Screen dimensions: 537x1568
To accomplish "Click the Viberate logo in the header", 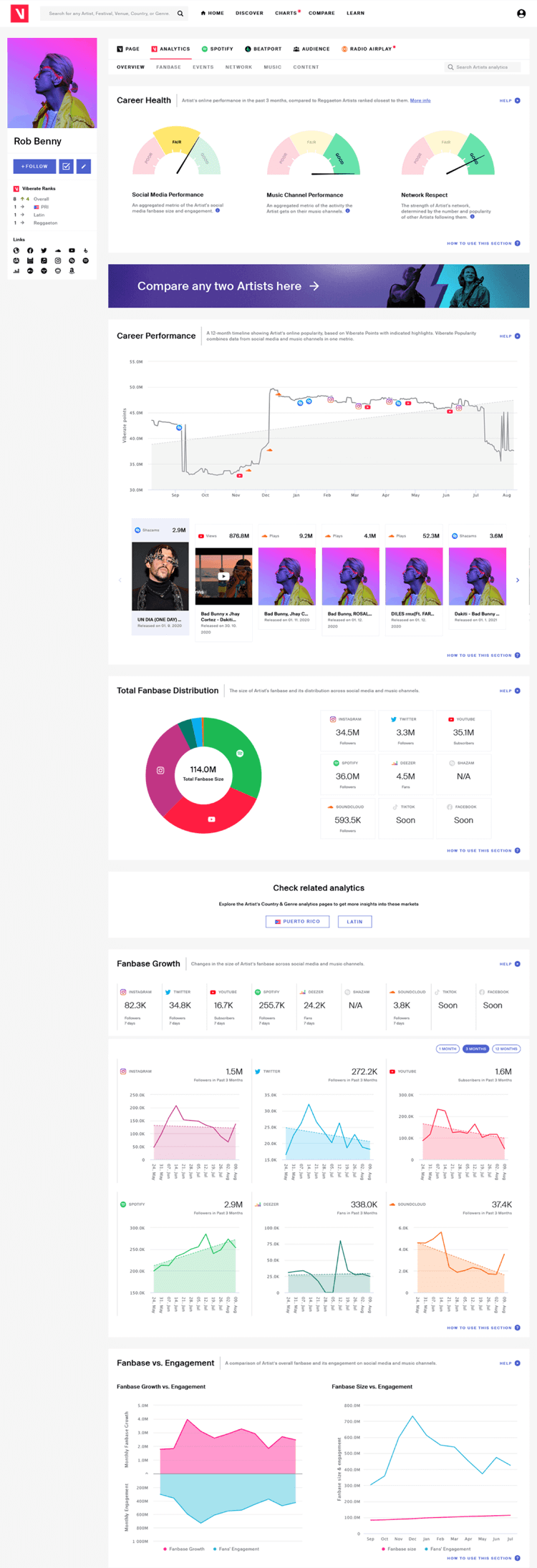I will click(19, 13).
